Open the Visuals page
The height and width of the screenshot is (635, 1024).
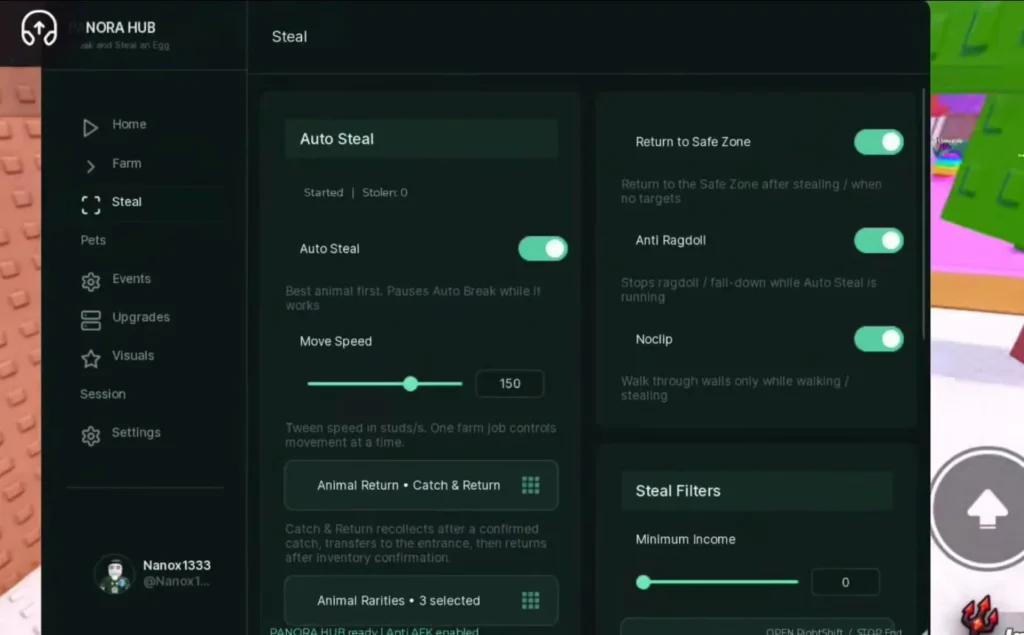click(133, 356)
